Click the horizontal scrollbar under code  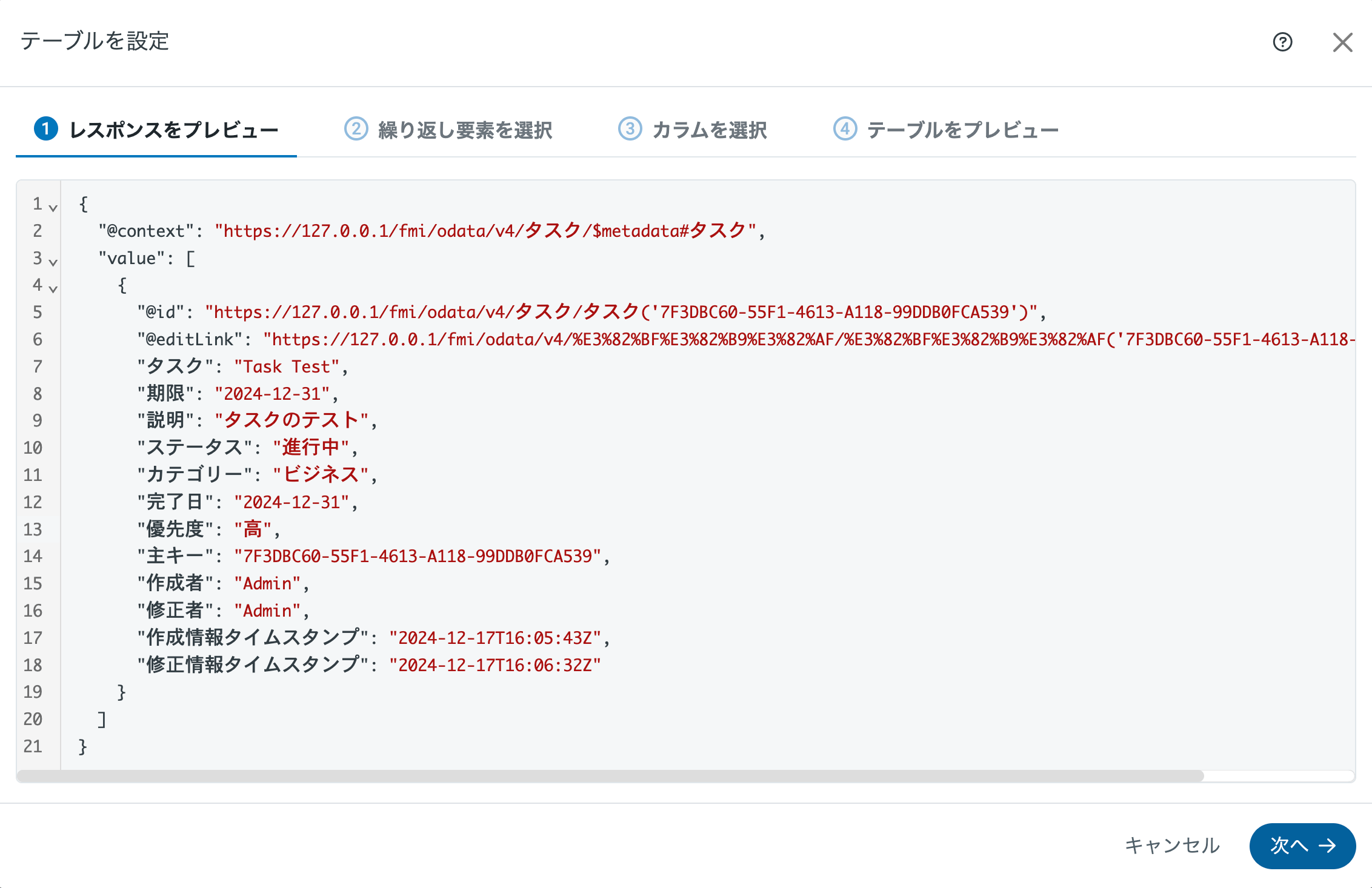pyautogui.click(x=610, y=776)
